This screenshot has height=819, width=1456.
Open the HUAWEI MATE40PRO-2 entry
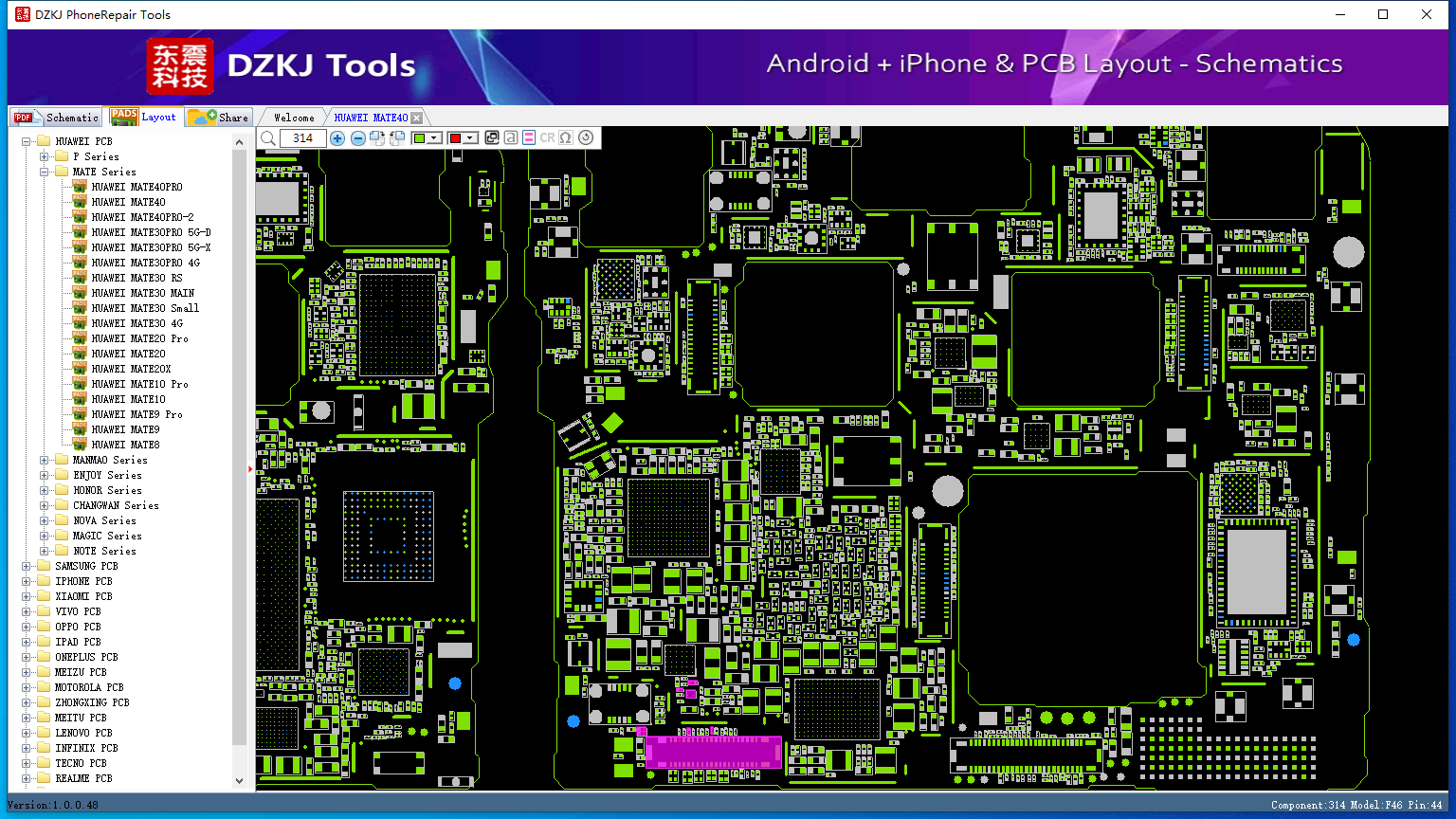142,217
